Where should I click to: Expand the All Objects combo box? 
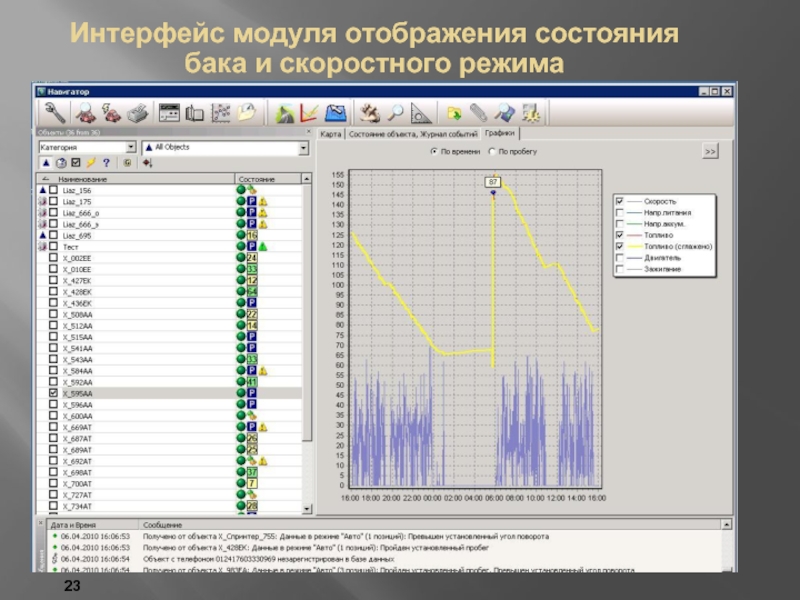304,147
